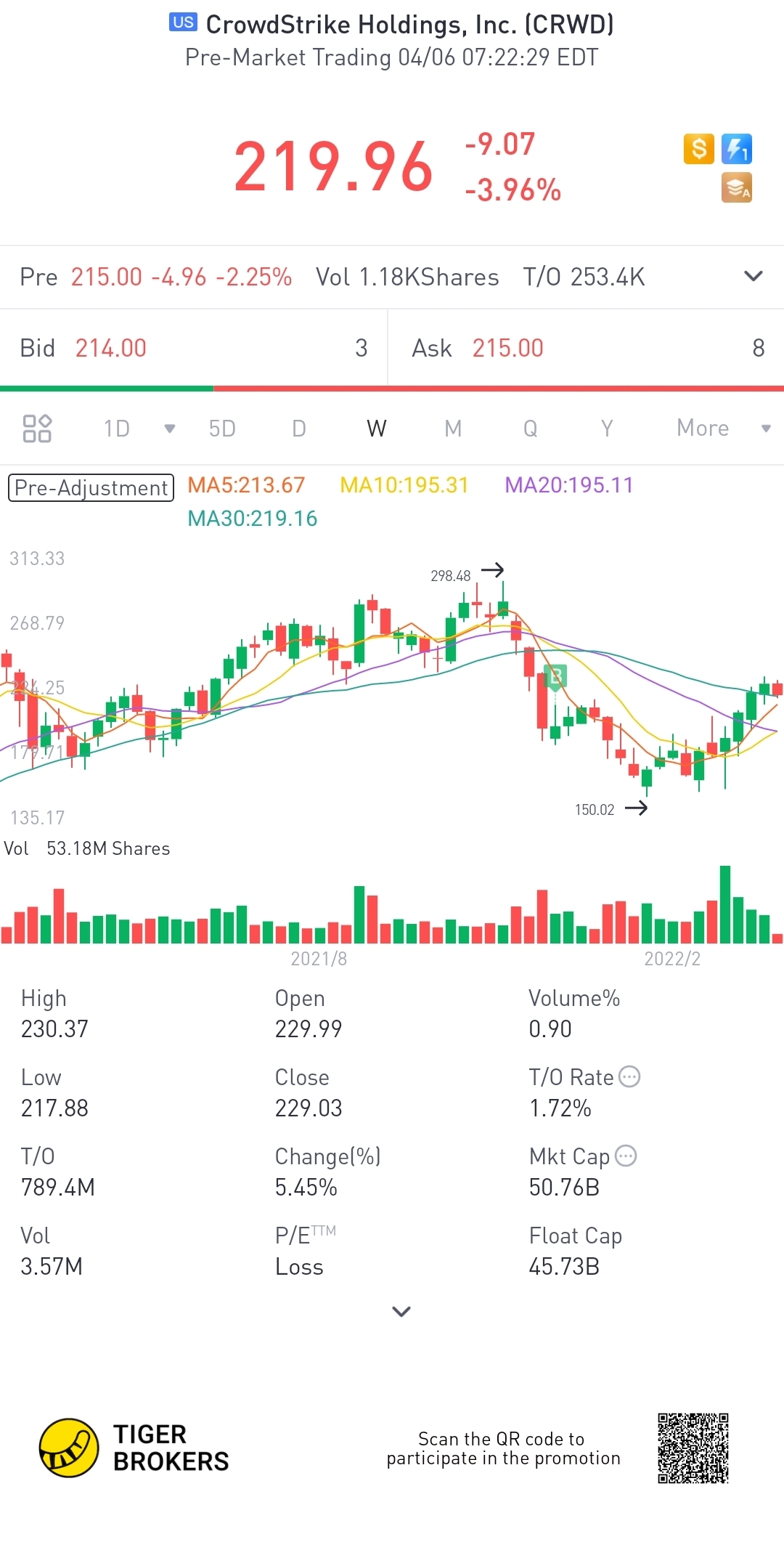Switch to the 1D chart tab

click(x=117, y=429)
